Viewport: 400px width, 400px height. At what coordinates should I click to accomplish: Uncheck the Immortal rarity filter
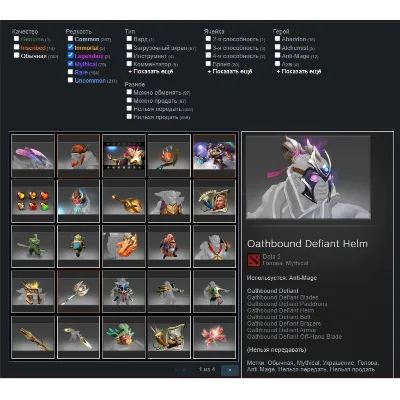pos(70,47)
